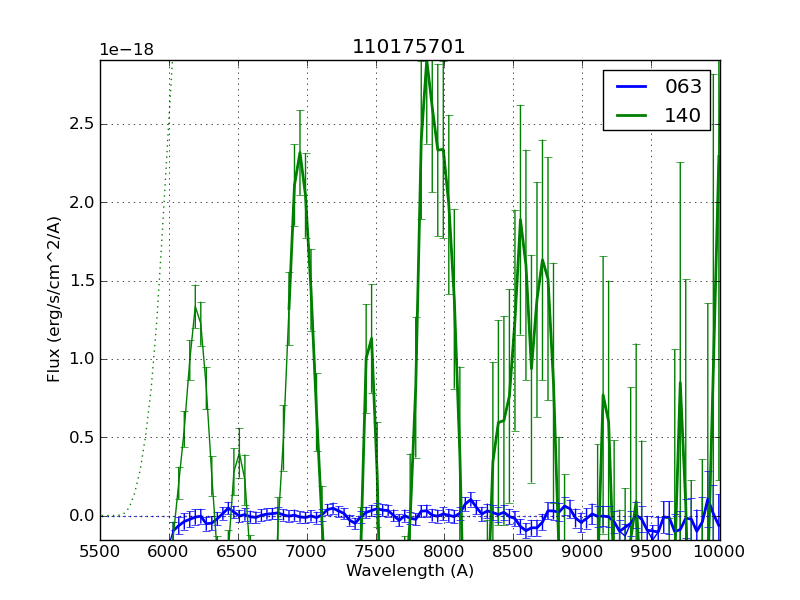Click the 9000 x-axis tick label
This screenshot has width=800, height=600.
point(582,551)
